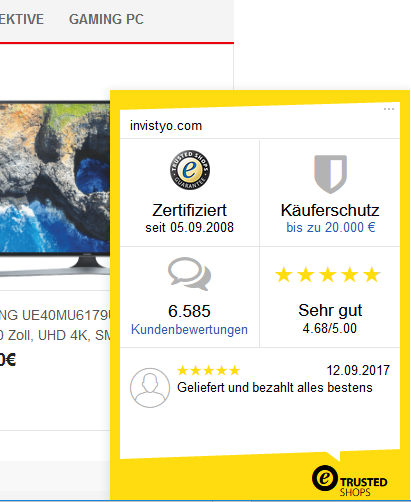Click the Käuferschutz heading
Viewport: 411px width, 502px height.
(330, 210)
